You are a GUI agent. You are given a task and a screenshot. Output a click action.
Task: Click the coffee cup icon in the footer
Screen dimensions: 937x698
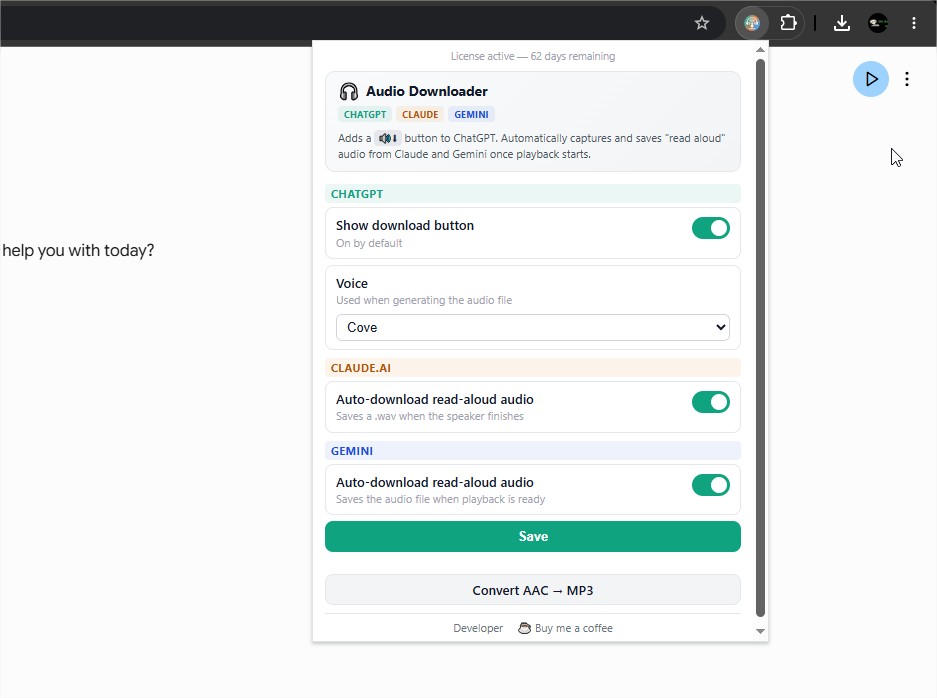[524, 628]
